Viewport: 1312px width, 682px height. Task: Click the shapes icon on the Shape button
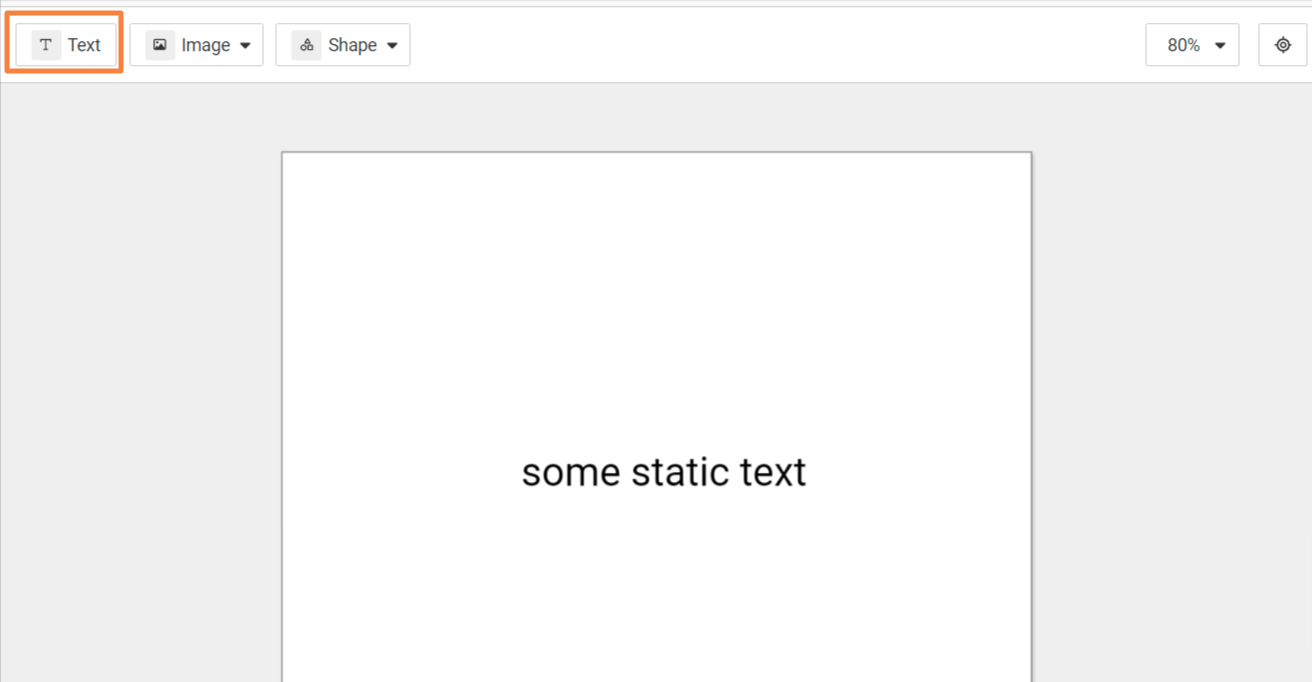click(307, 45)
